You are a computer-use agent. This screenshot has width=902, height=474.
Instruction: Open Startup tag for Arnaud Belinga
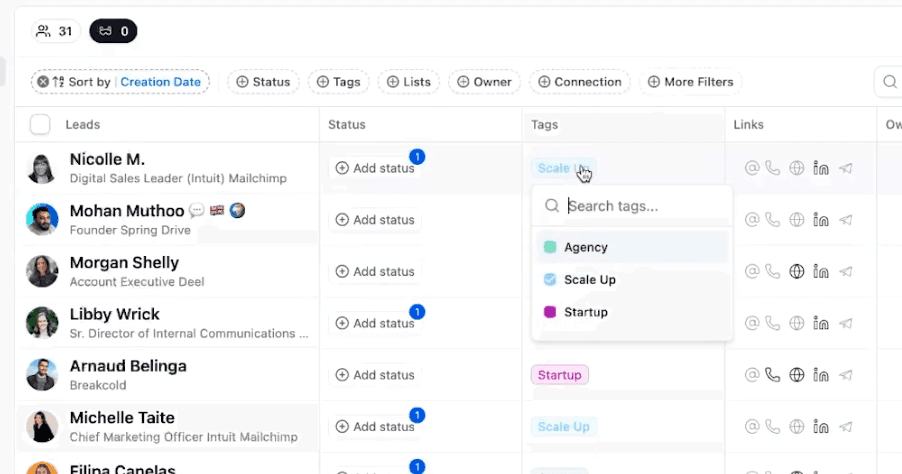click(x=559, y=375)
